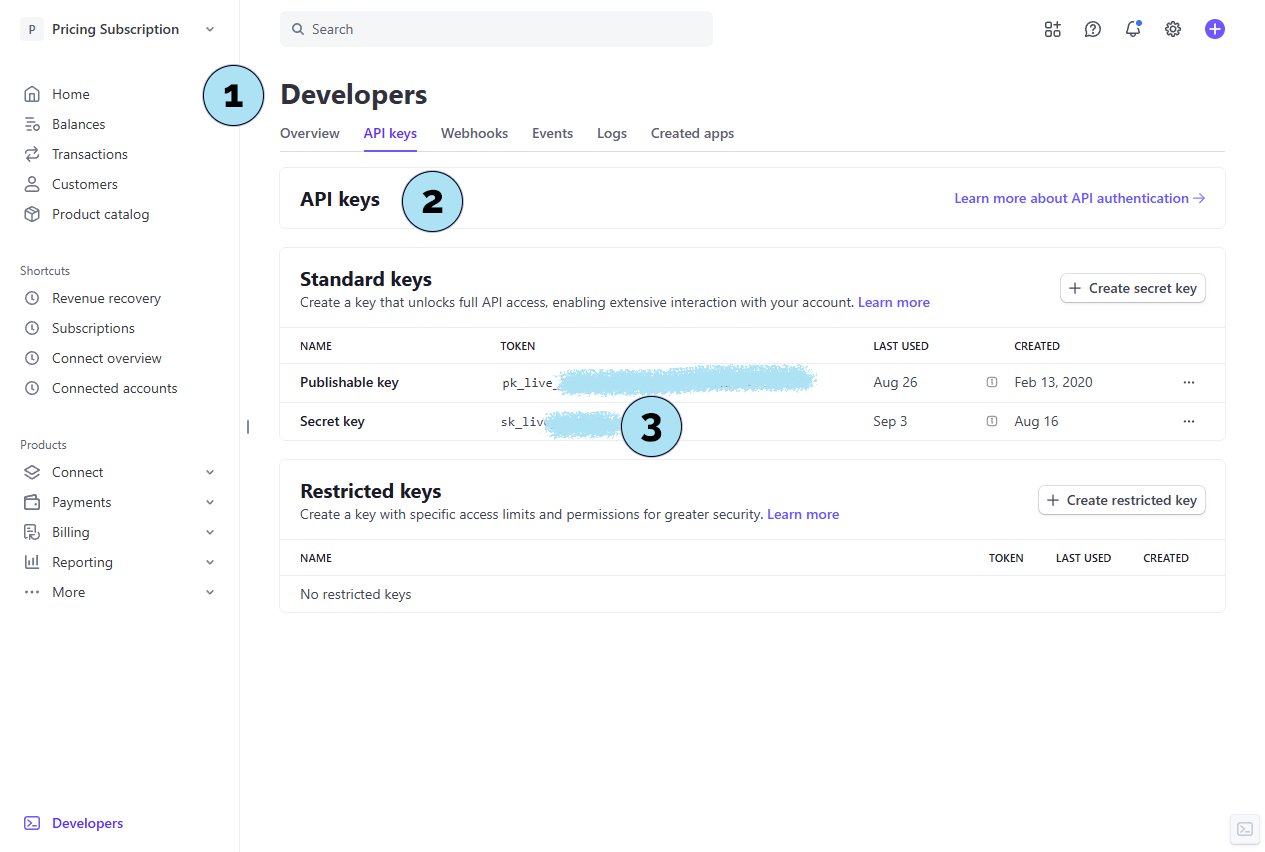The image size is (1265, 852).
Task: Click the Create secret key button
Action: click(1132, 288)
